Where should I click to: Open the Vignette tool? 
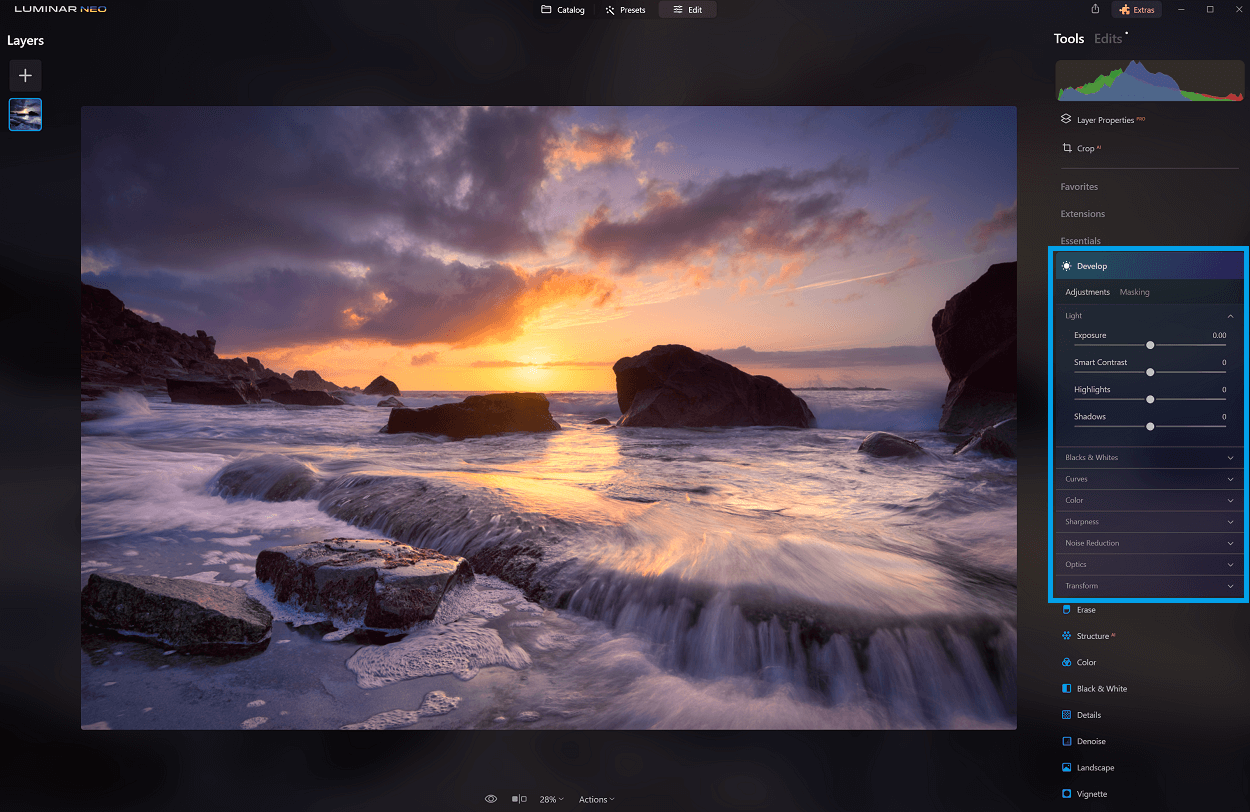(1092, 793)
